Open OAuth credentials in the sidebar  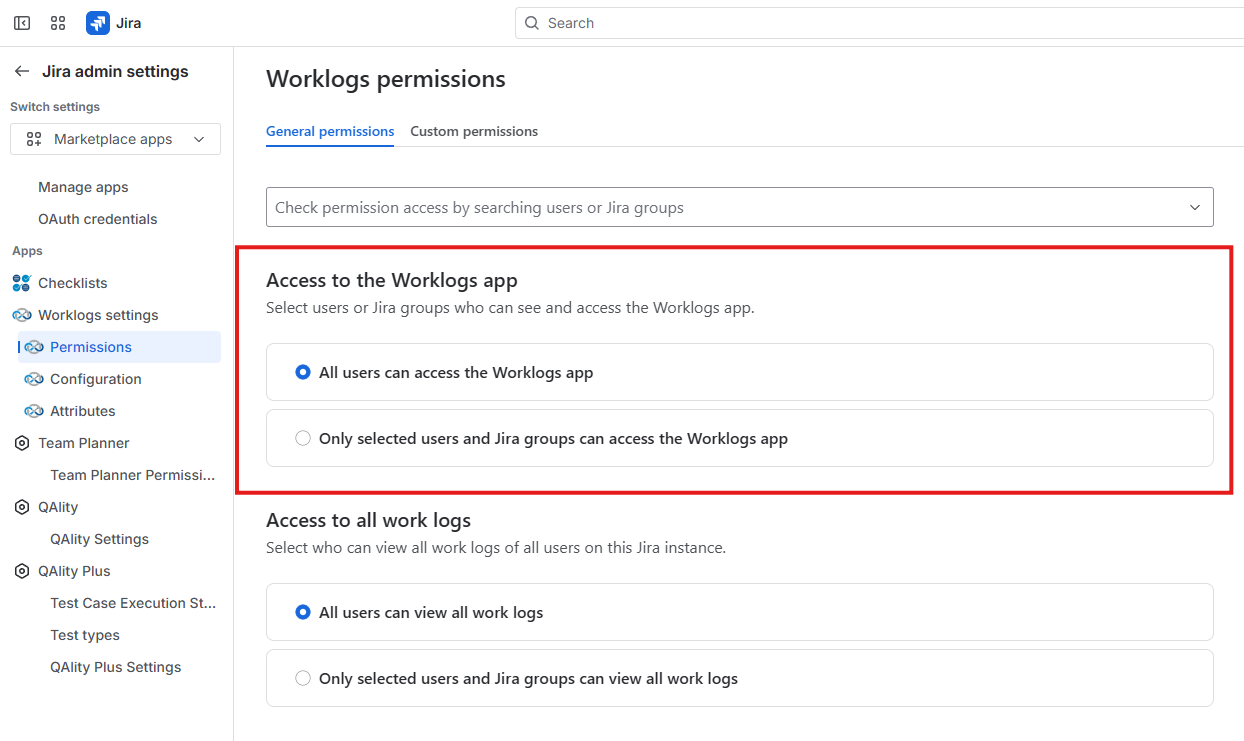point(98,219)
